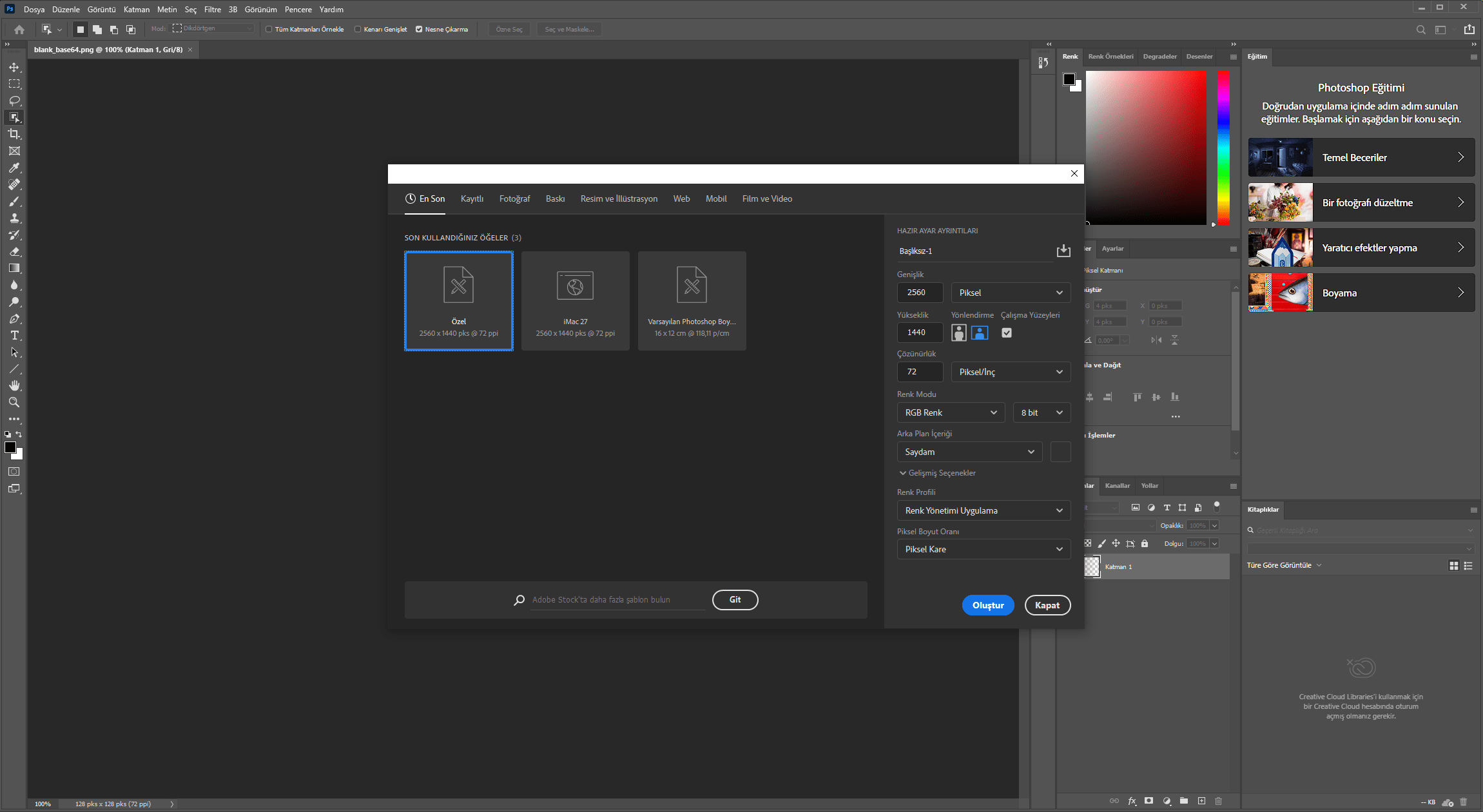The width and height of the screenshot is (1483, 812).
Task: Click the Adobe Stock search field
Action: (619, 600)
